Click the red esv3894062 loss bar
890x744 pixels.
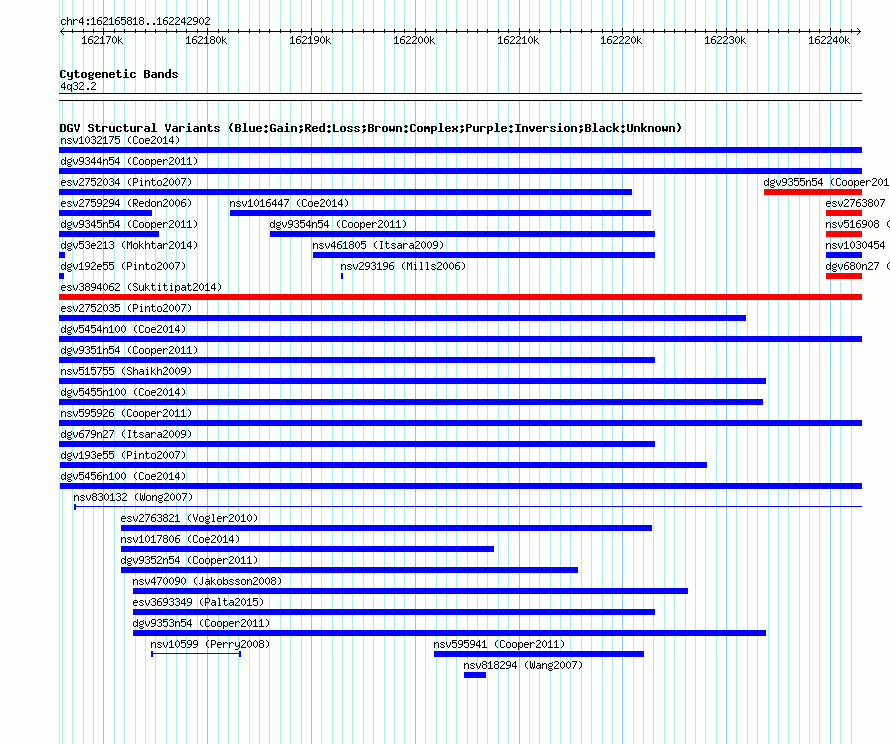(x=460, y=297)
